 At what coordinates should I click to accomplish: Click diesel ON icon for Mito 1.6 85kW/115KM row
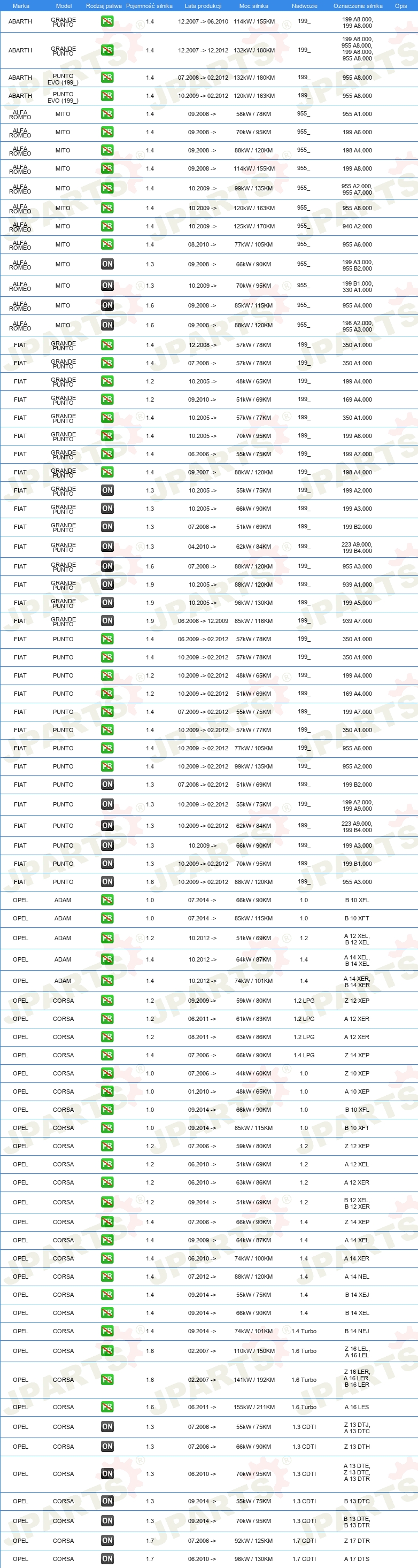click(107, 305)
